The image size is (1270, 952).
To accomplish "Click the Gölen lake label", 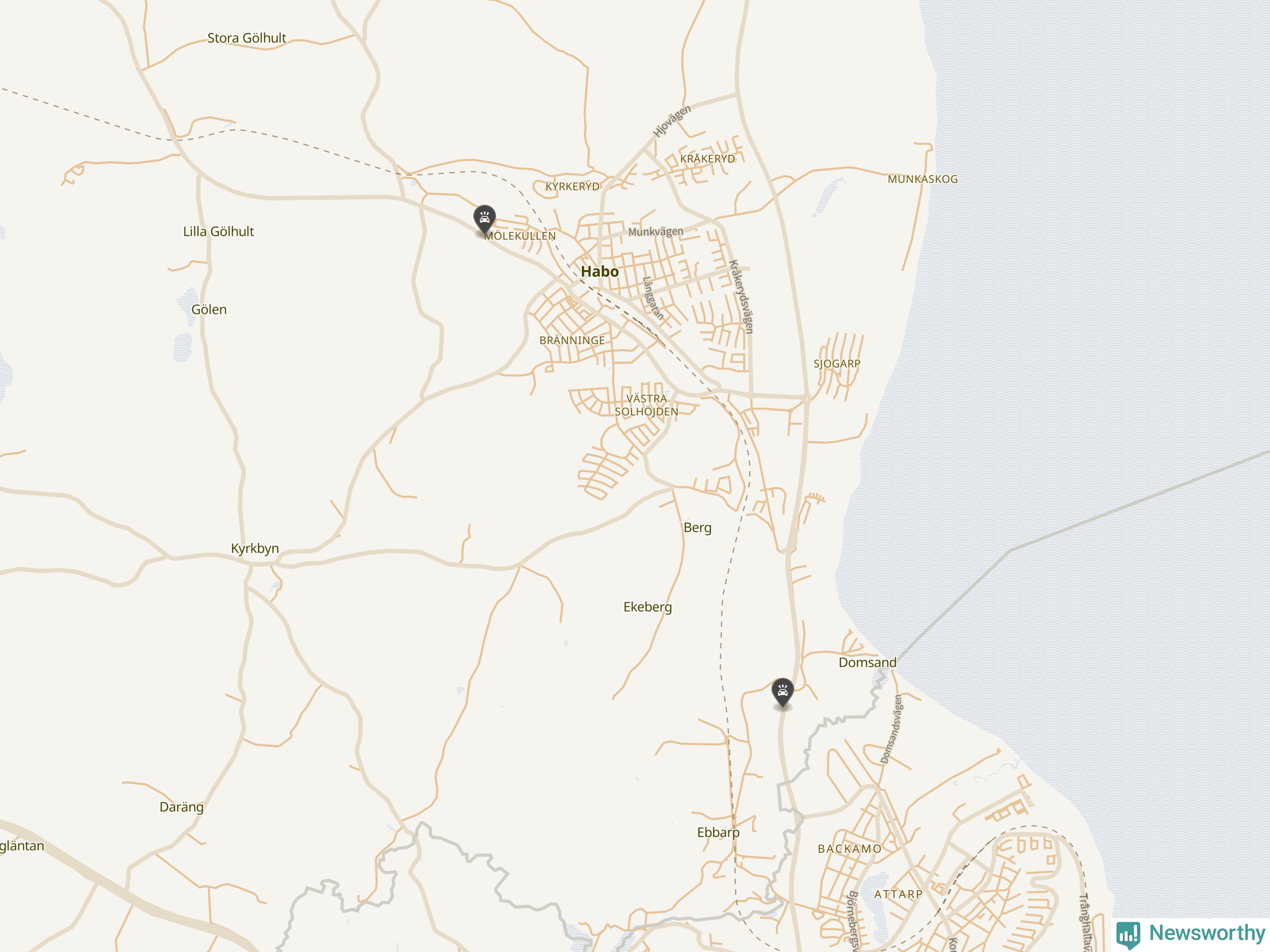I will pos(209,309).
